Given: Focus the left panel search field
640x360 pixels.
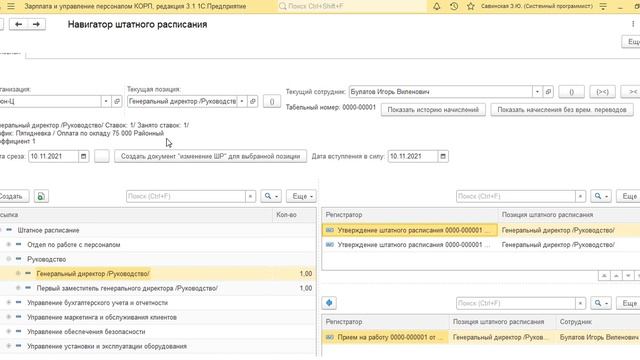Looking at the screenshot, I should pos(186,196).
